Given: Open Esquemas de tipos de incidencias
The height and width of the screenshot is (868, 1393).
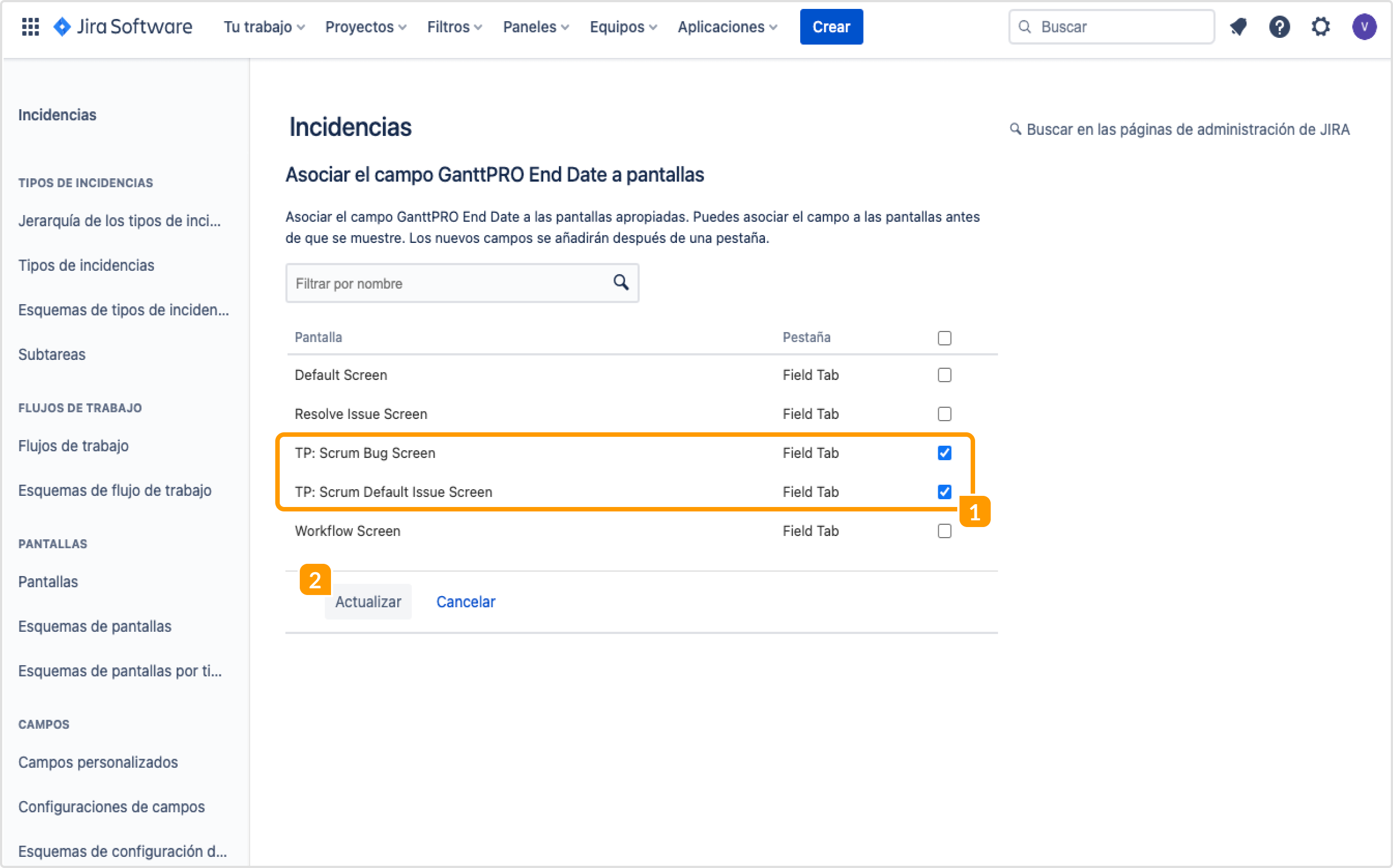Looking at the screenshot, I should (124, 310).
